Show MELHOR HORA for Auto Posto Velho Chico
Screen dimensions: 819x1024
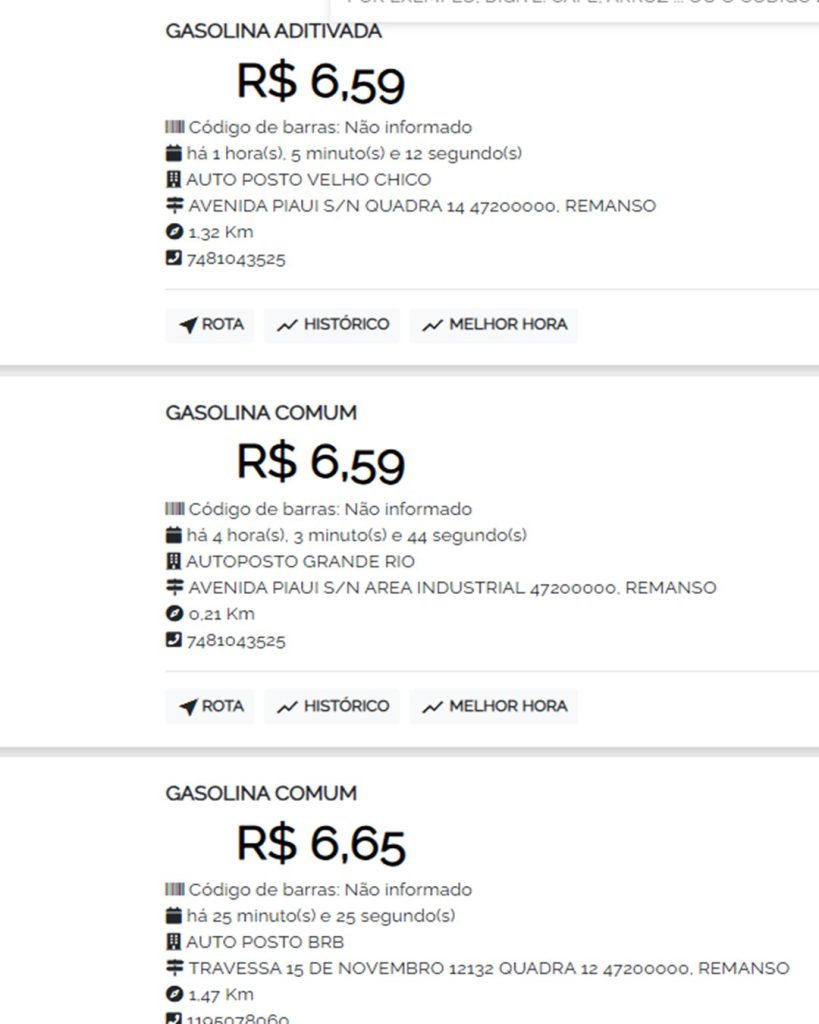493,325
